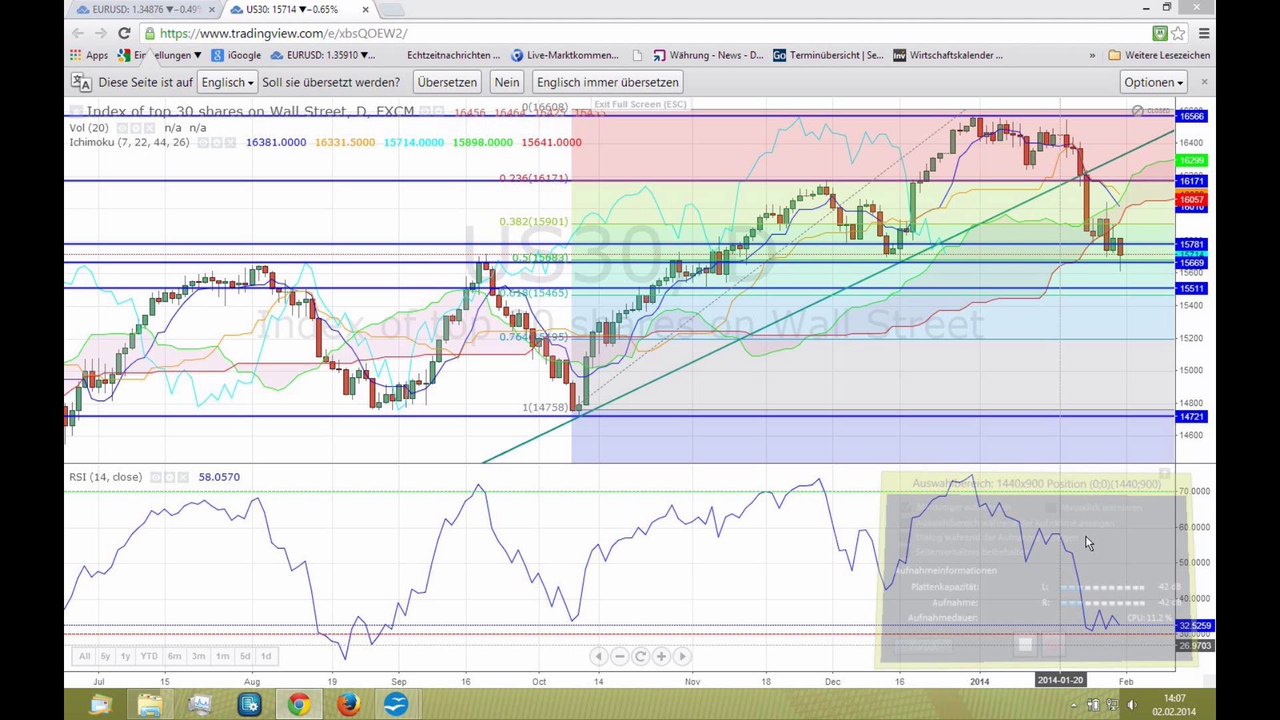Open Weitere Lesezeichen folder
The width and height of the screenshot is (1280, 720).
click(x=1159, y=55)
